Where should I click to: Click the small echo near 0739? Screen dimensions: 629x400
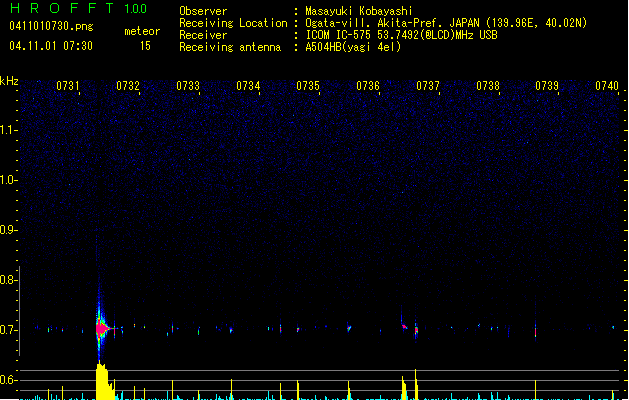click(x=536, y=333)
